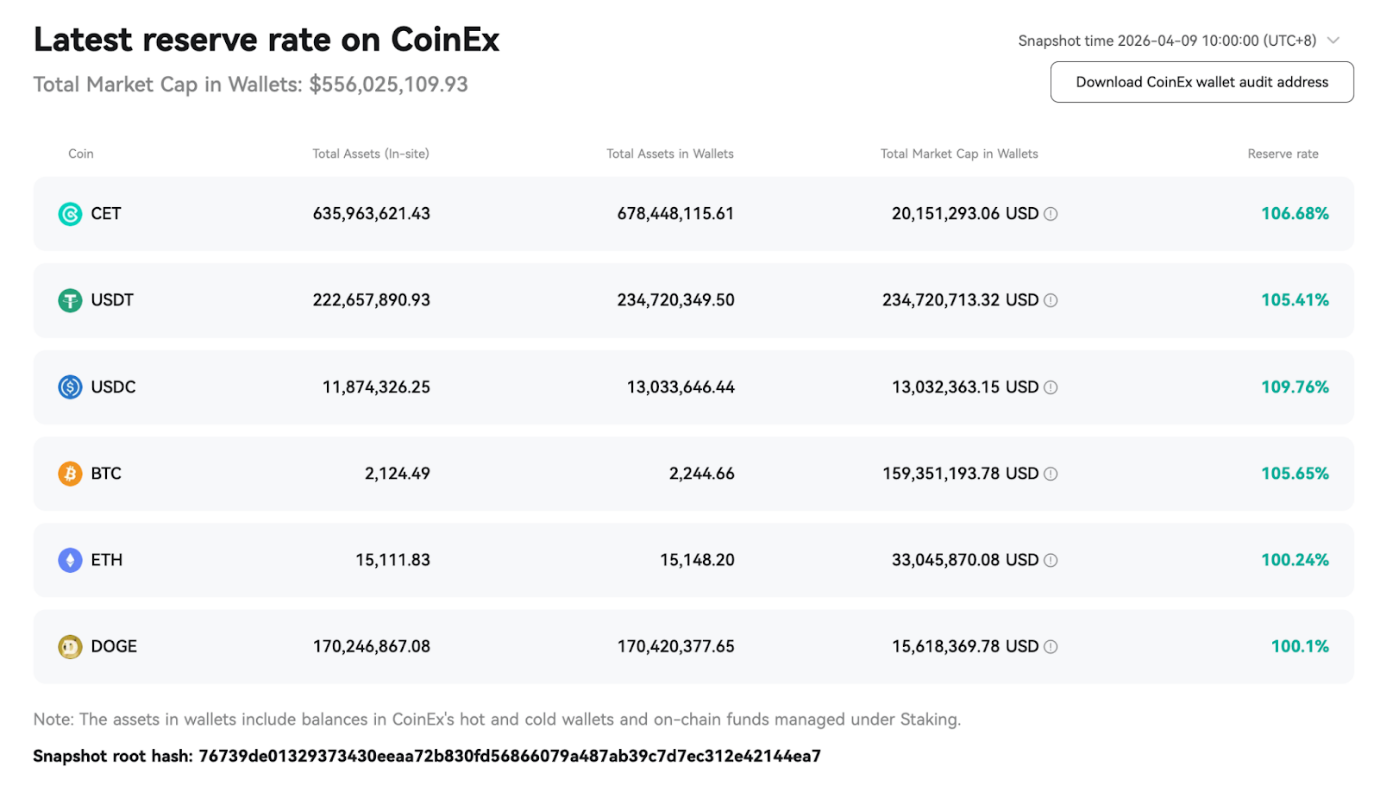This screenshot has width=1380, height=792.
Task: Download the CoinEx wallet audit address
Action: point(1201,82)
